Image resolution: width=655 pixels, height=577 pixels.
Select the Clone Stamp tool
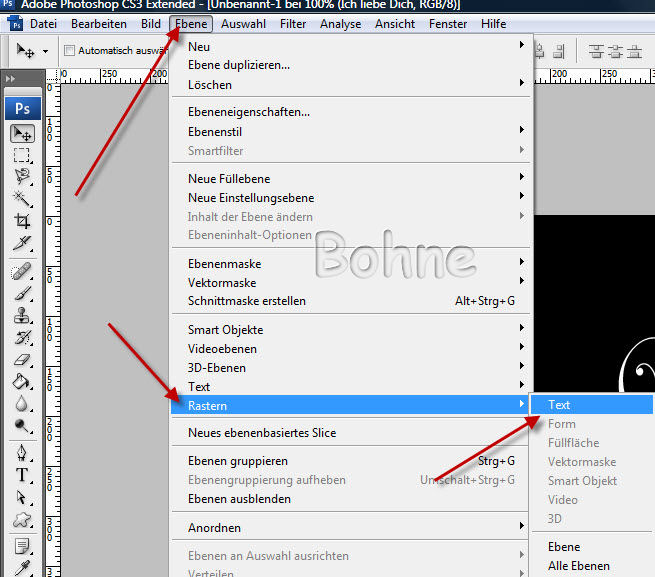[22, 316]
